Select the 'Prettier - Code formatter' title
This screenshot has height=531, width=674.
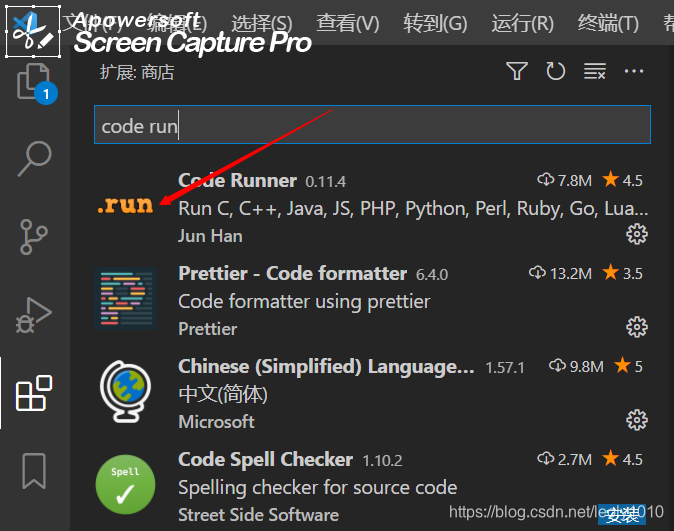point(292,273)
